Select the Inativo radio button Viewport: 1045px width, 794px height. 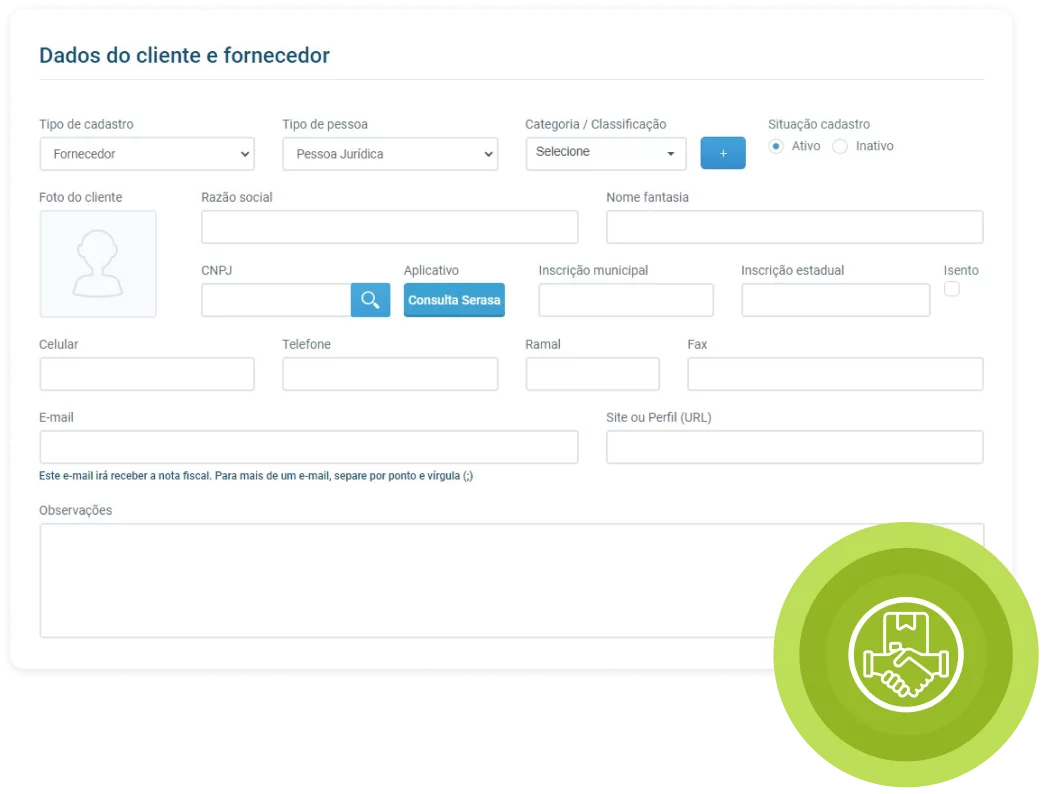840,146
